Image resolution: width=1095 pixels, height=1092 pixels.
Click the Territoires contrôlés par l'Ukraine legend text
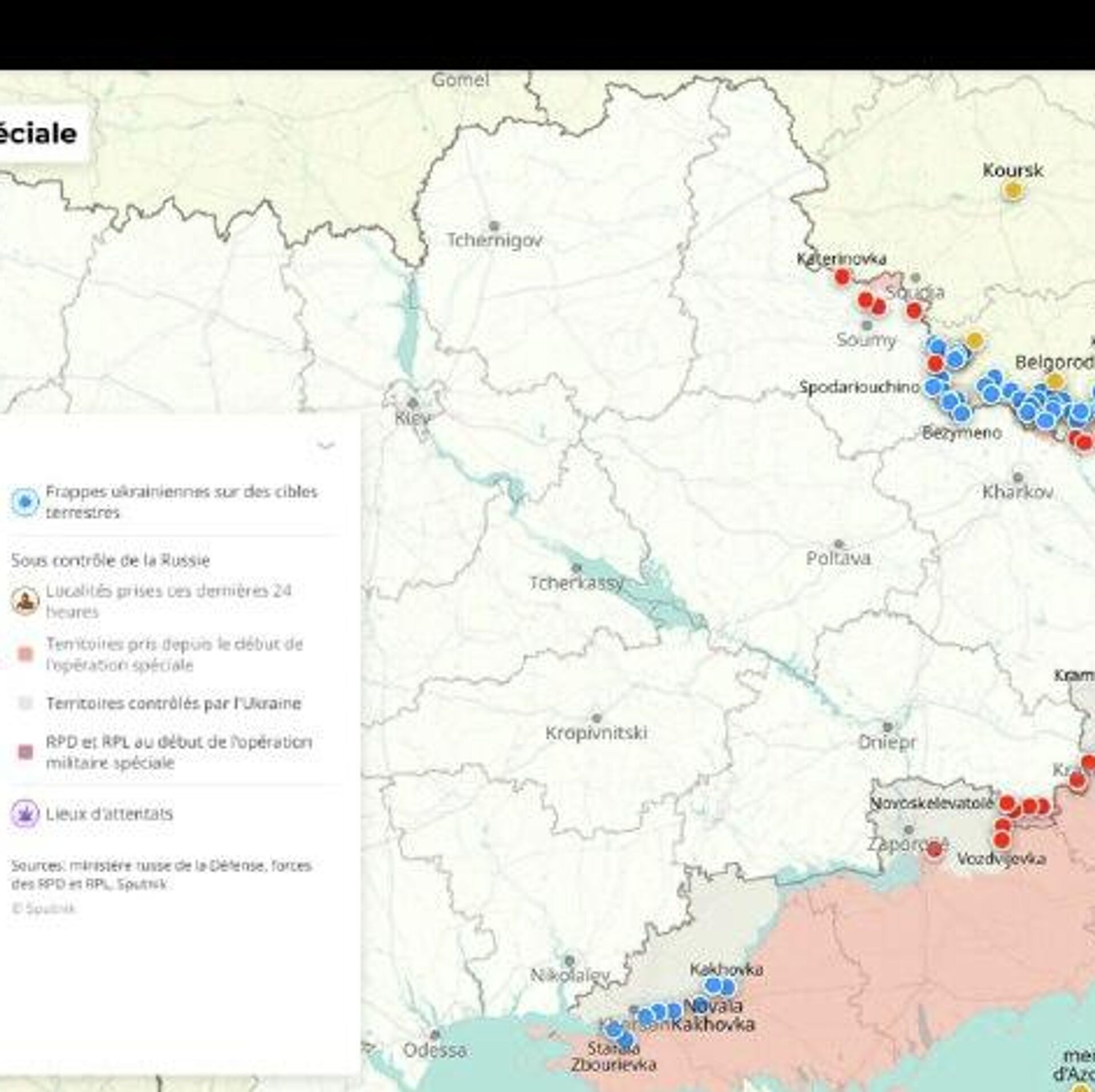pos(173,703)
